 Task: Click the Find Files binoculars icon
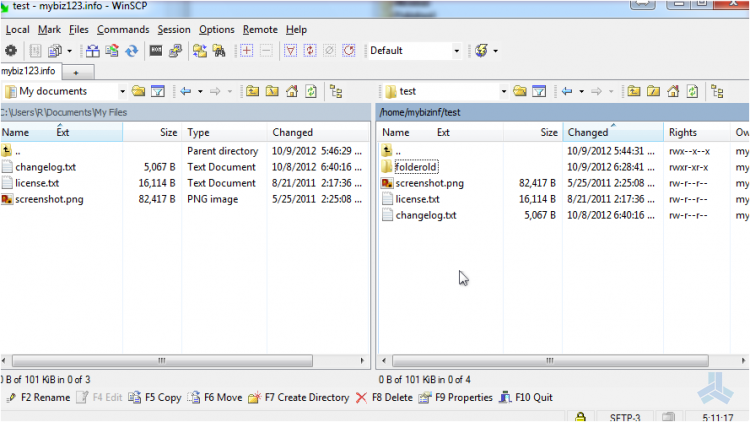click(219, 51)
